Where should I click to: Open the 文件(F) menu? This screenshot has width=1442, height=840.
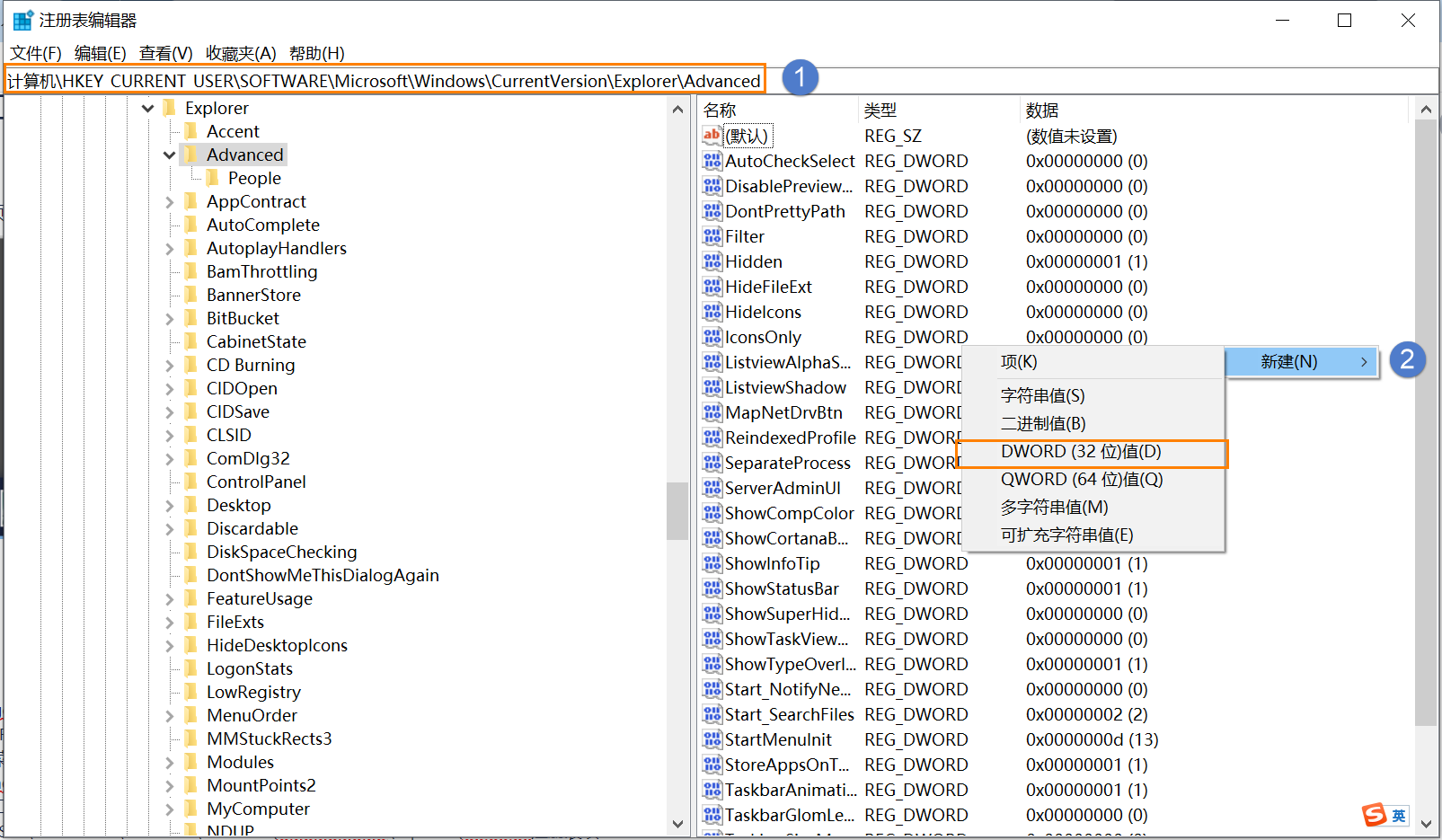tap(36, 53)
